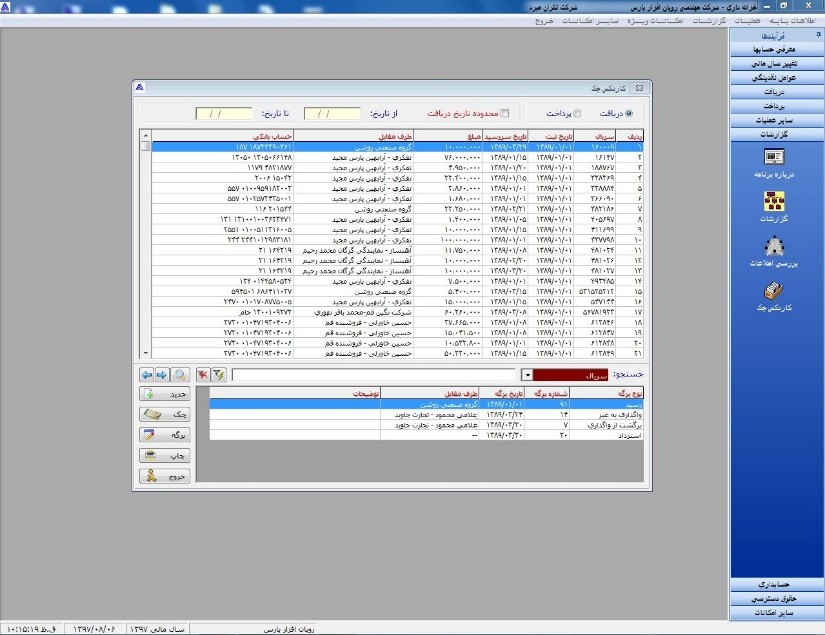Click سال مالی ۱۳۹۷ in the status bar

pos(157,629)
